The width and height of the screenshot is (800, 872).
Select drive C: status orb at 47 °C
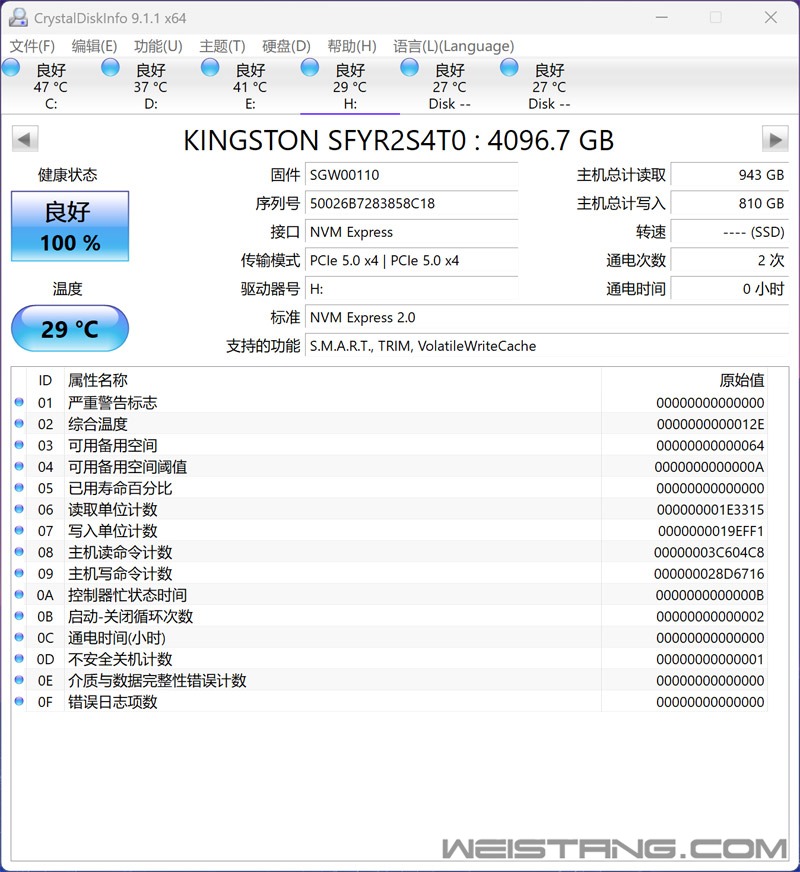pos(11,68)
